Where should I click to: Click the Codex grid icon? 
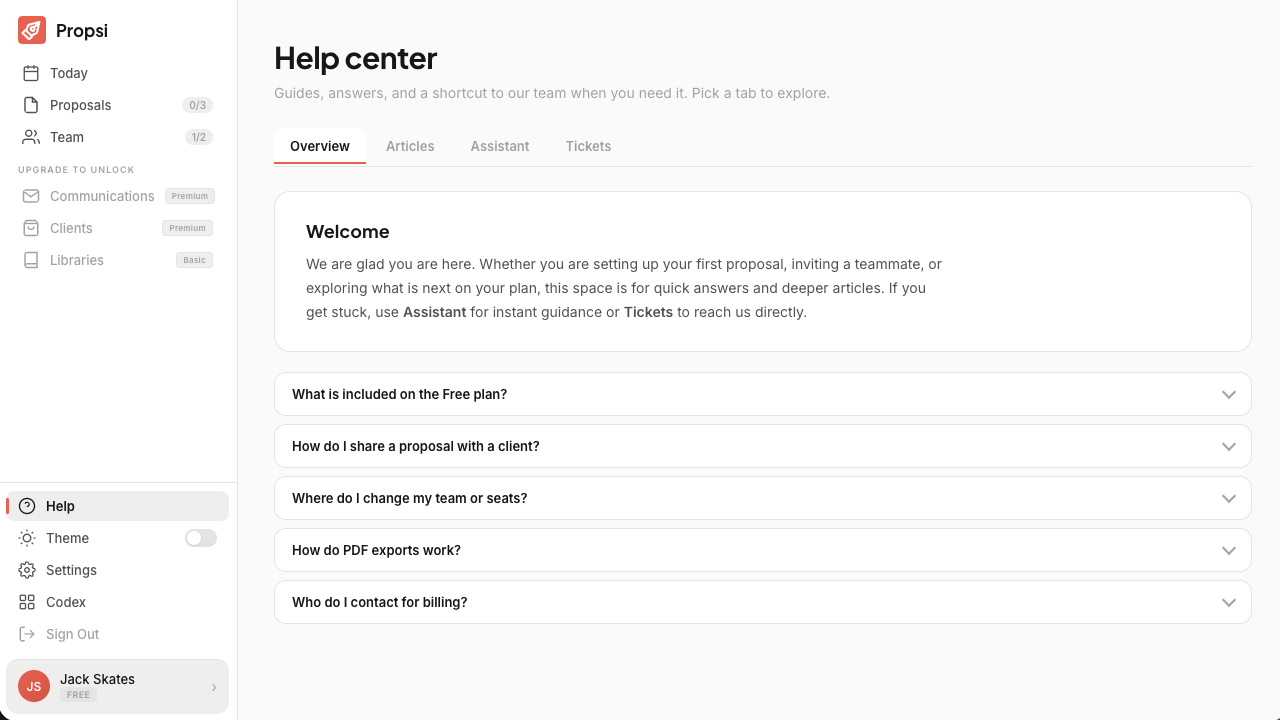point(27,602)
